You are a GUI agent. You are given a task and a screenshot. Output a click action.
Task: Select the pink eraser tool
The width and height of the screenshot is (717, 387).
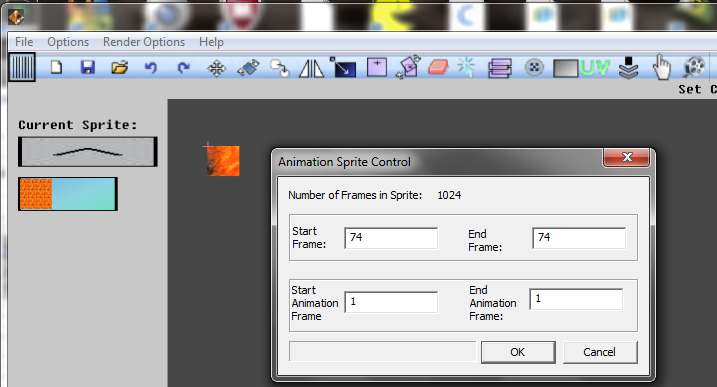438,68
